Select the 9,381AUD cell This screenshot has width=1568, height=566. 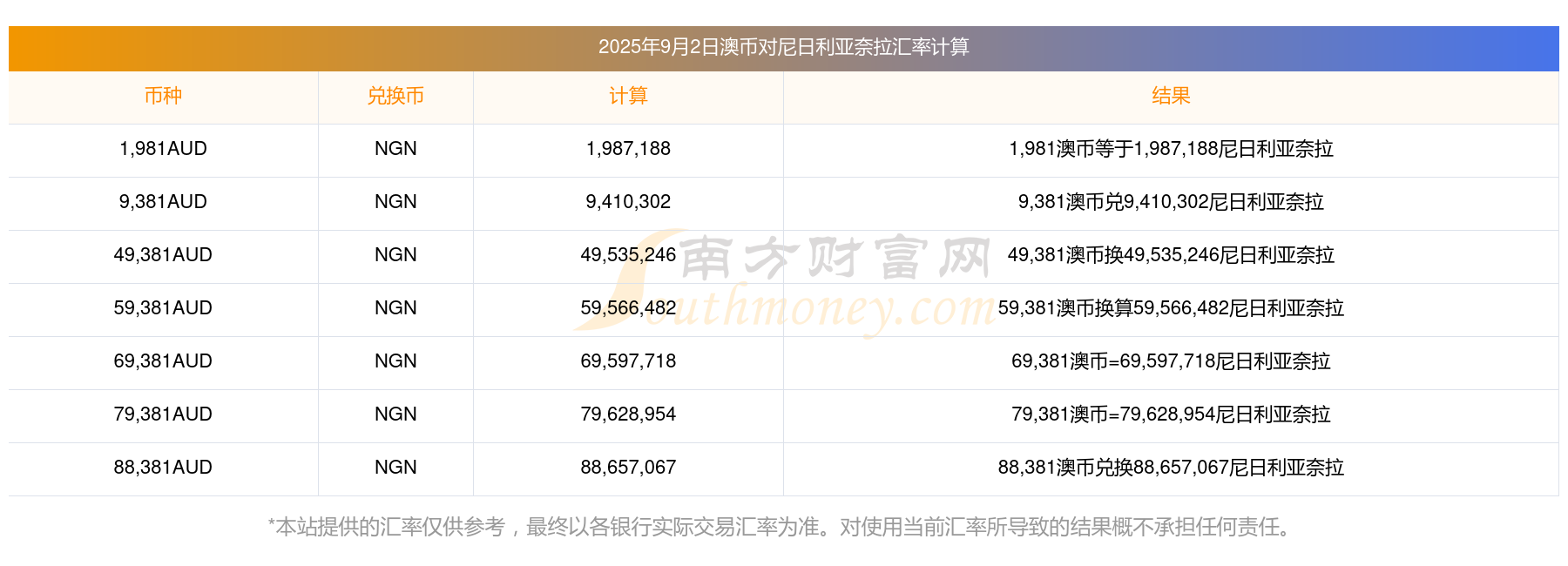pyautogui.click(x=163, y=202)
